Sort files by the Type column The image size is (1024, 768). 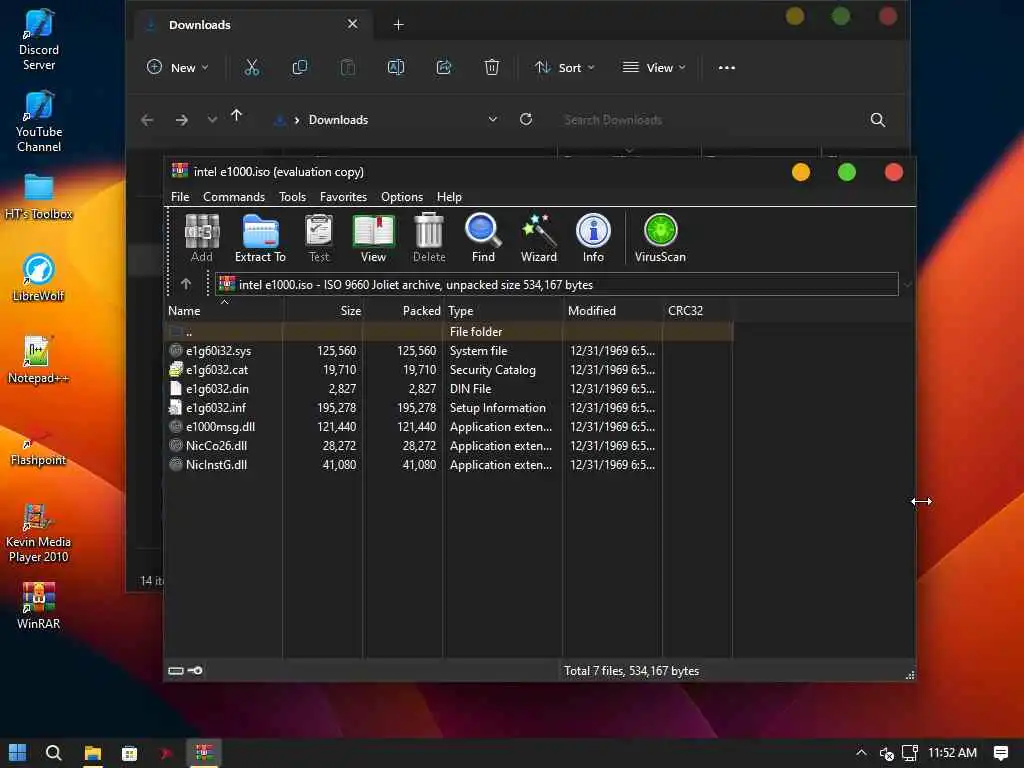coord(503,311)
